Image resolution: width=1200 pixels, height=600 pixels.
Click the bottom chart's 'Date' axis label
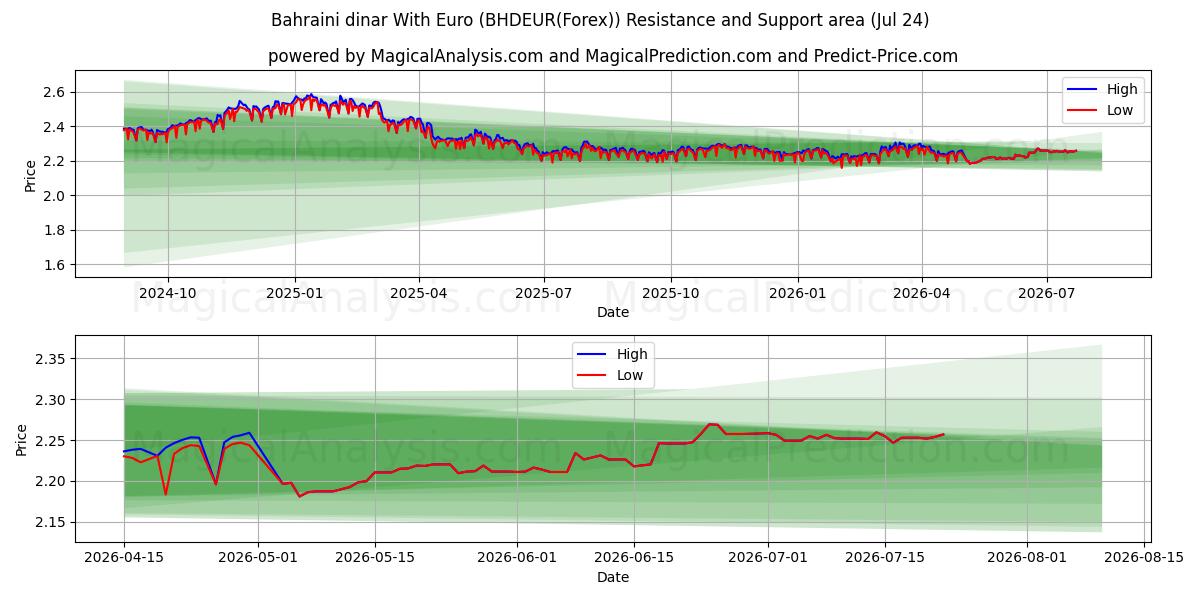click(x=613, y=577)
